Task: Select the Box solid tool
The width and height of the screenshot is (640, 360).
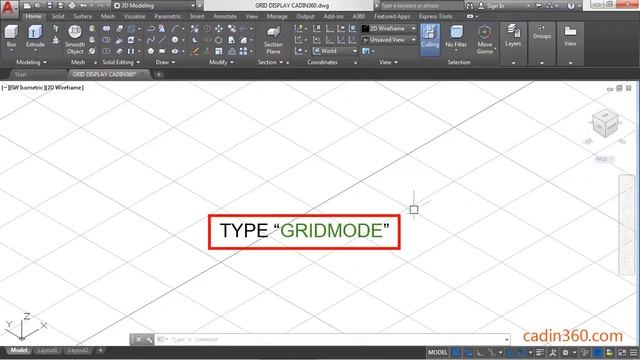Action: click(x=11, y=37)
